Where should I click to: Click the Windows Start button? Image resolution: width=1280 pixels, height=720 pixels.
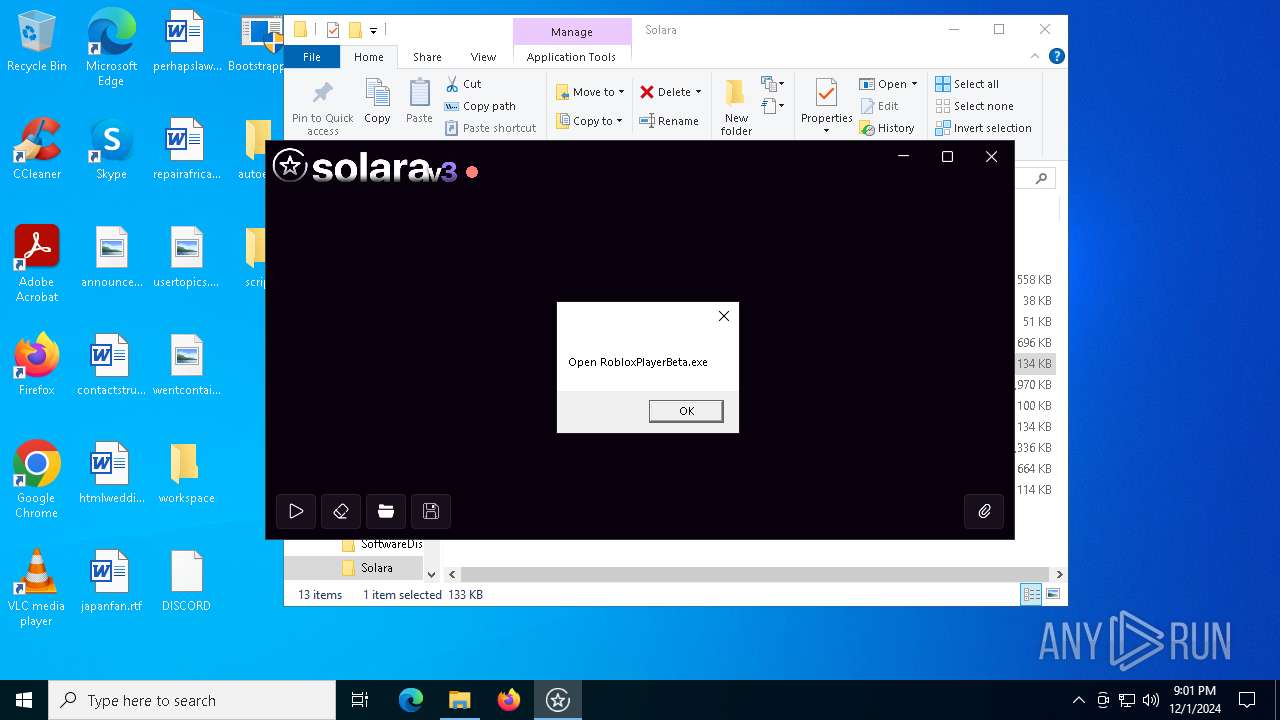pyautogui.click(x=24, y=700)
